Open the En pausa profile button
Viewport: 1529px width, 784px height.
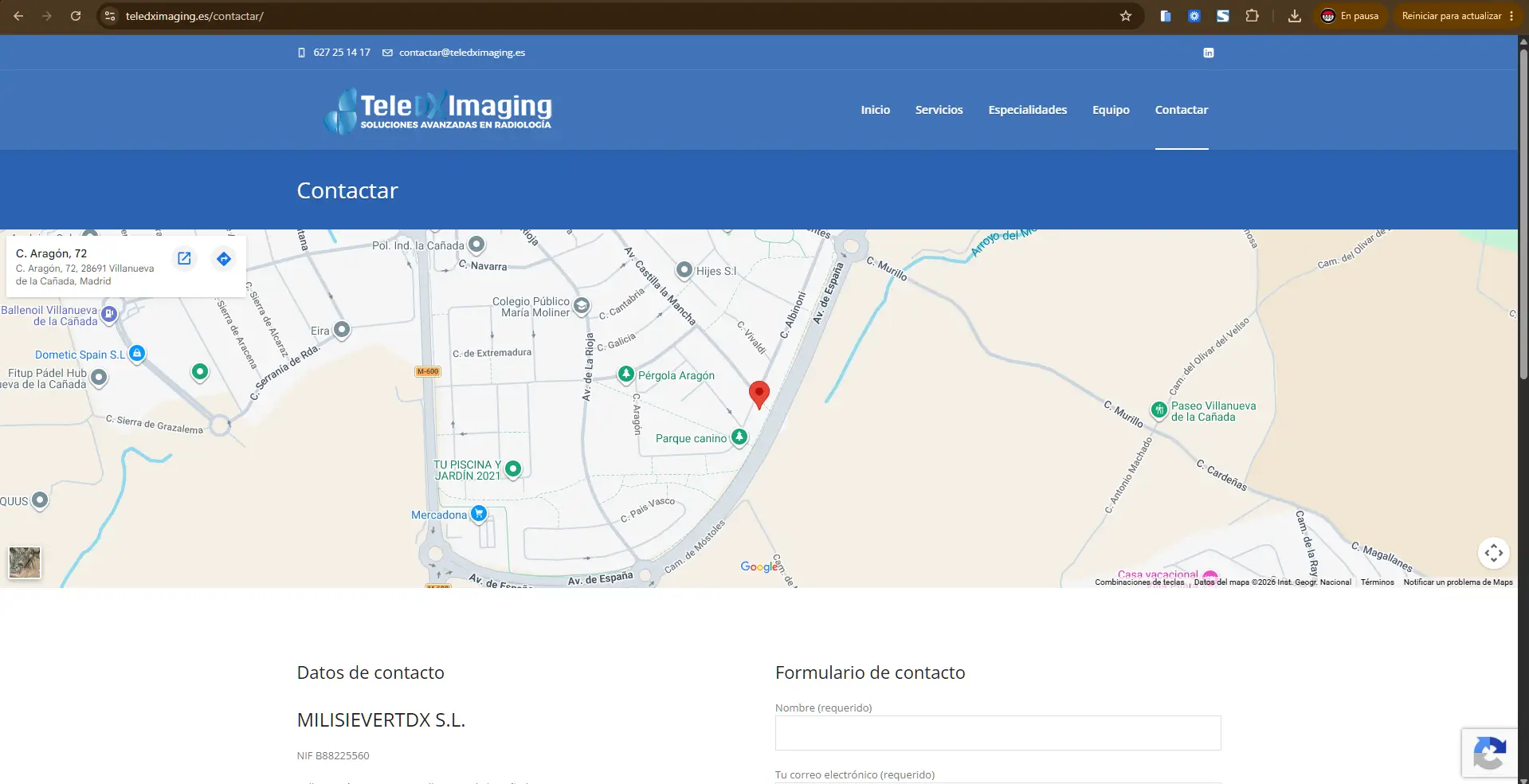[x=1350, y=16]
